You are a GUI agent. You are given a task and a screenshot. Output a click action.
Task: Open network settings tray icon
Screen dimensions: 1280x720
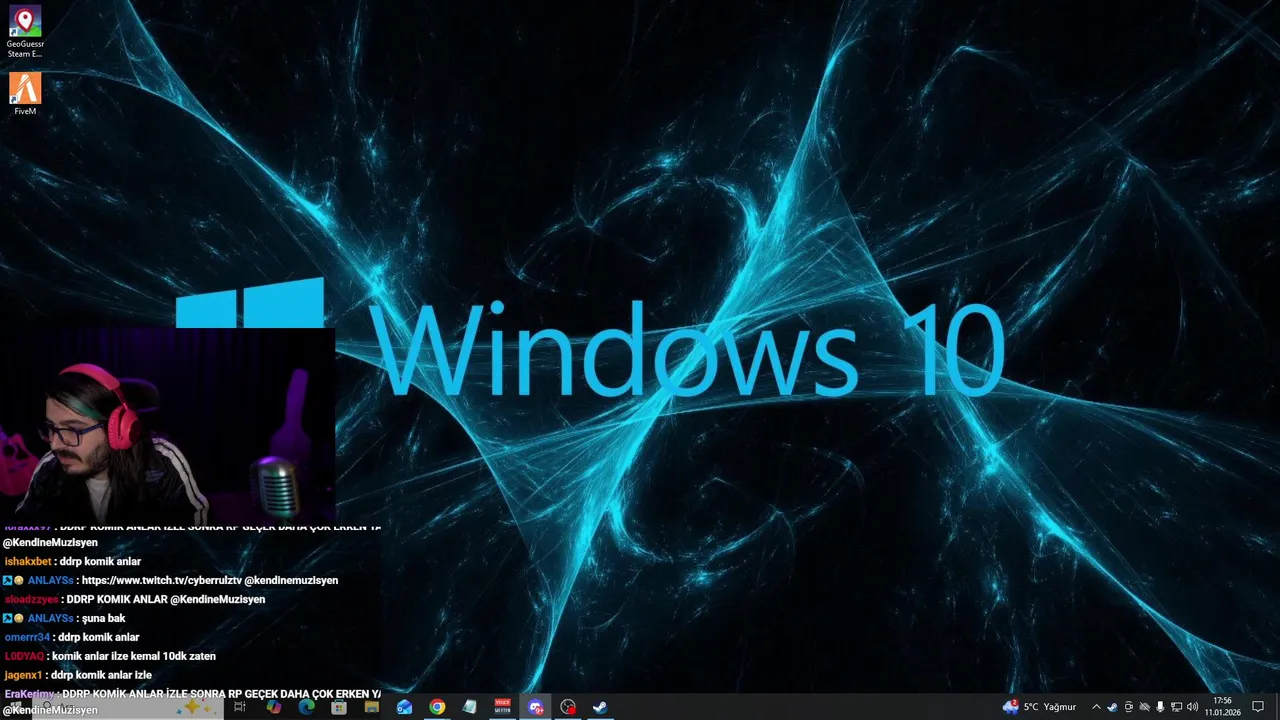[1176, 707]
